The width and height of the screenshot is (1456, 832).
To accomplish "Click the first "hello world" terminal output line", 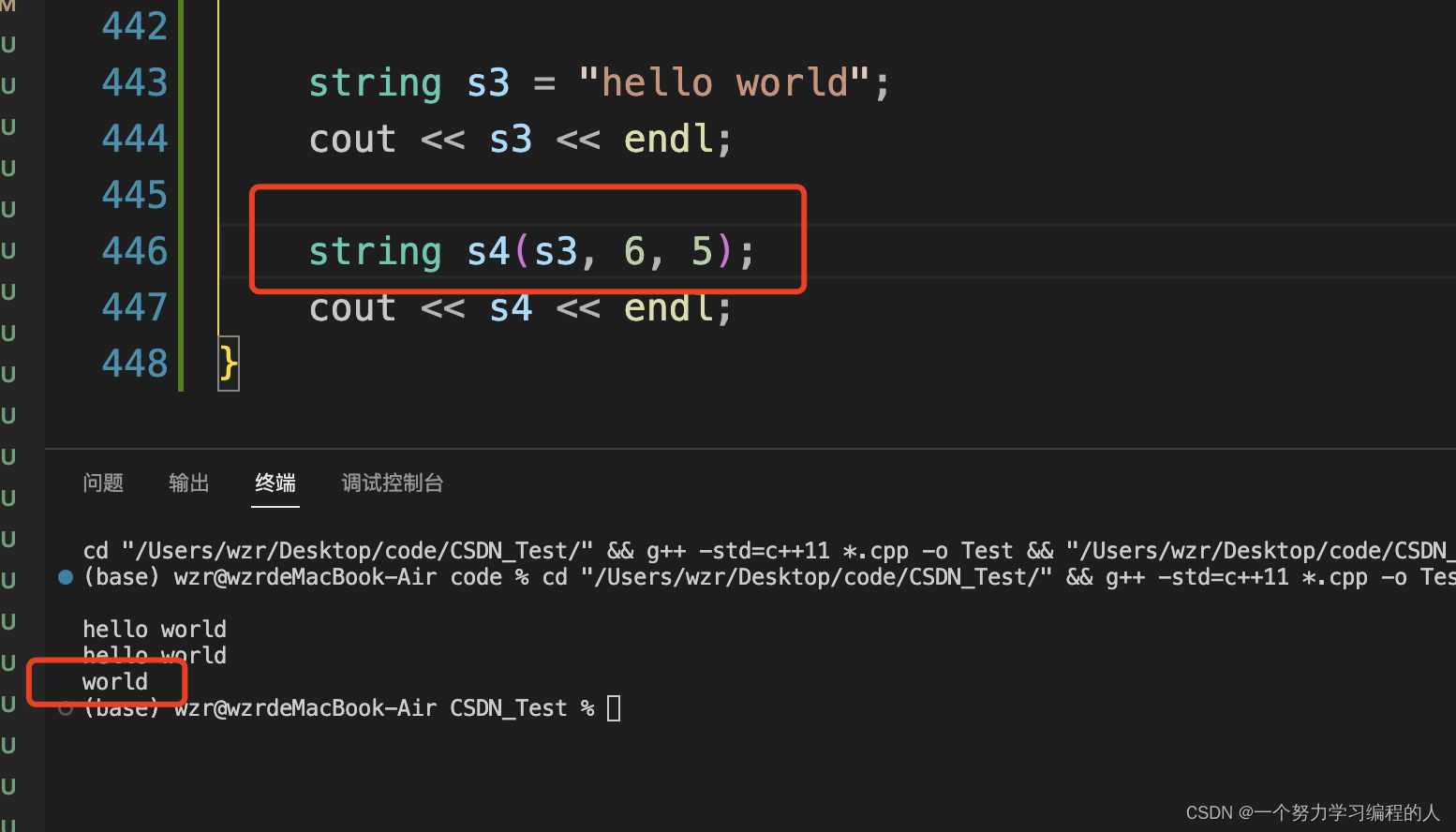I will (x=155, y=629).
